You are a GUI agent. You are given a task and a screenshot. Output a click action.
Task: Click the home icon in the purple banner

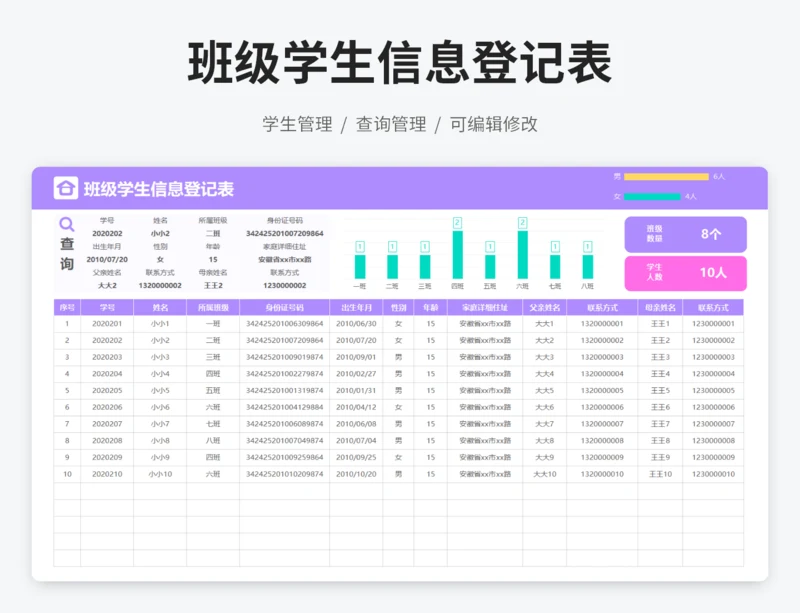66,188
